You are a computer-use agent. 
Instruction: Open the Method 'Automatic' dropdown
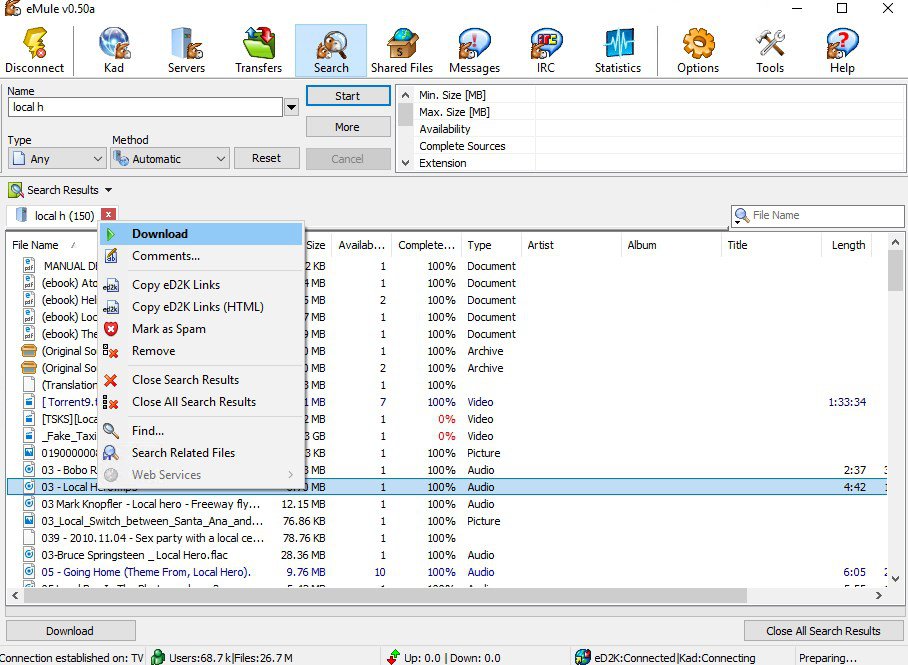coord(221,159)
